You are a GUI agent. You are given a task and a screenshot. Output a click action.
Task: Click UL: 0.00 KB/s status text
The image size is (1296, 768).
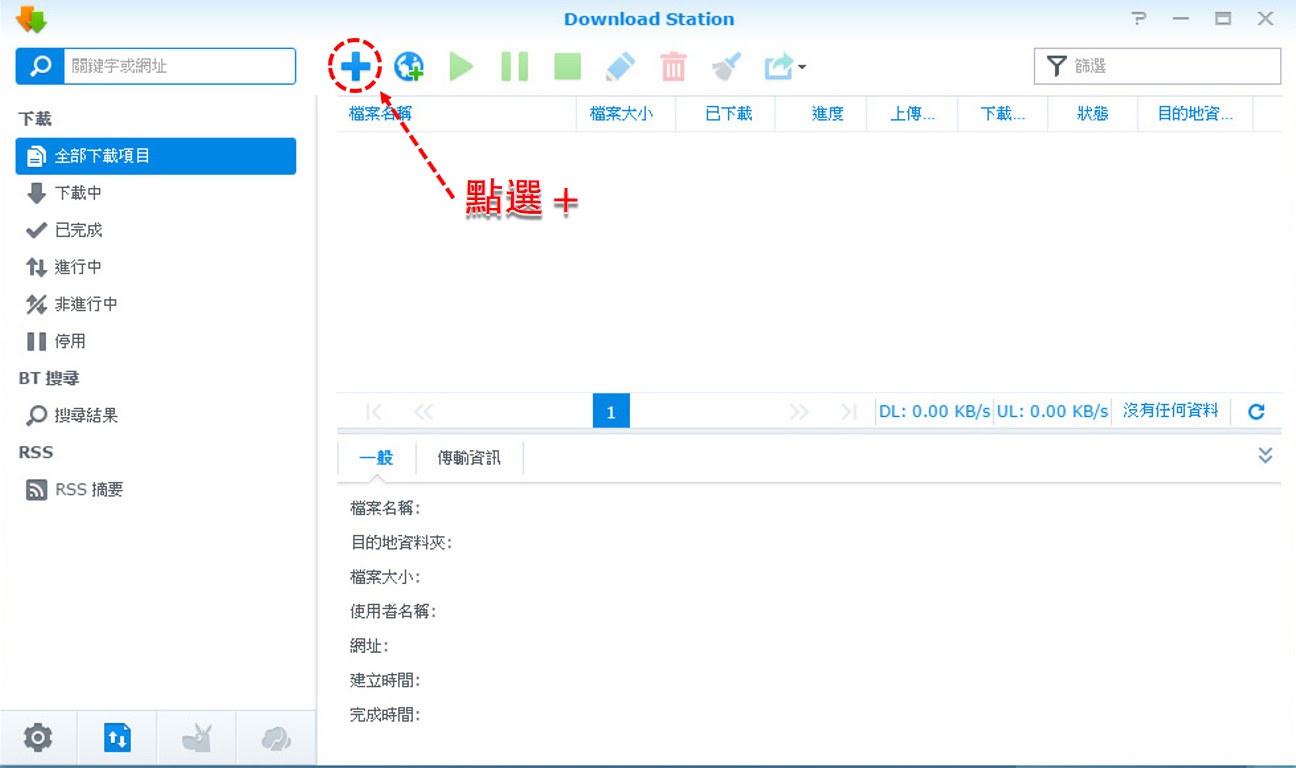[x=1052, y=412]
